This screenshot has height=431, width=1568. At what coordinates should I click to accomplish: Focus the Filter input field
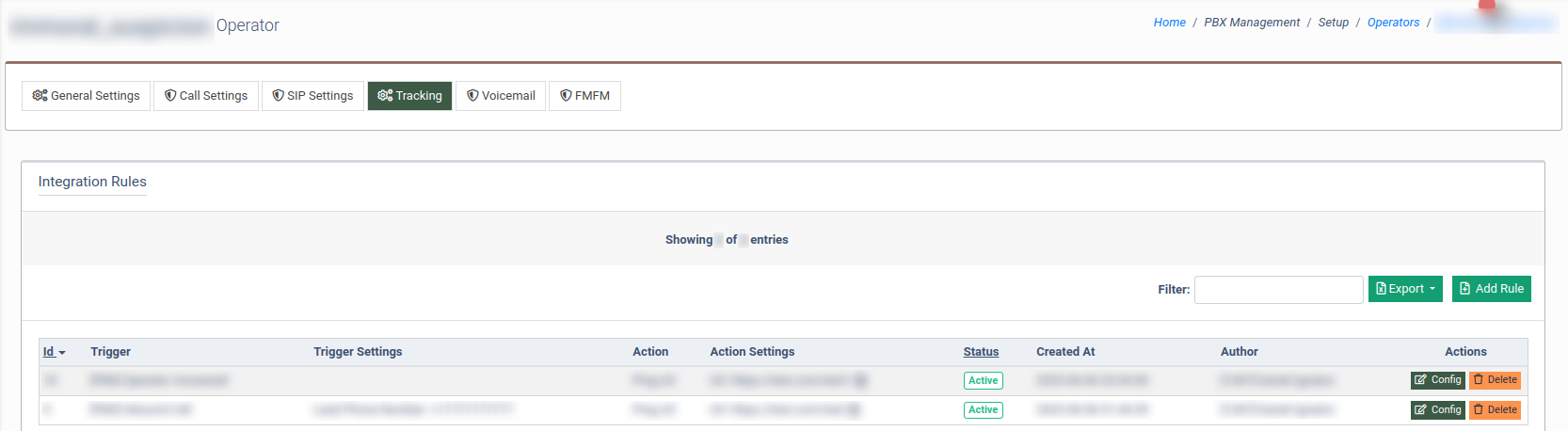click(x=1278, y=290)
